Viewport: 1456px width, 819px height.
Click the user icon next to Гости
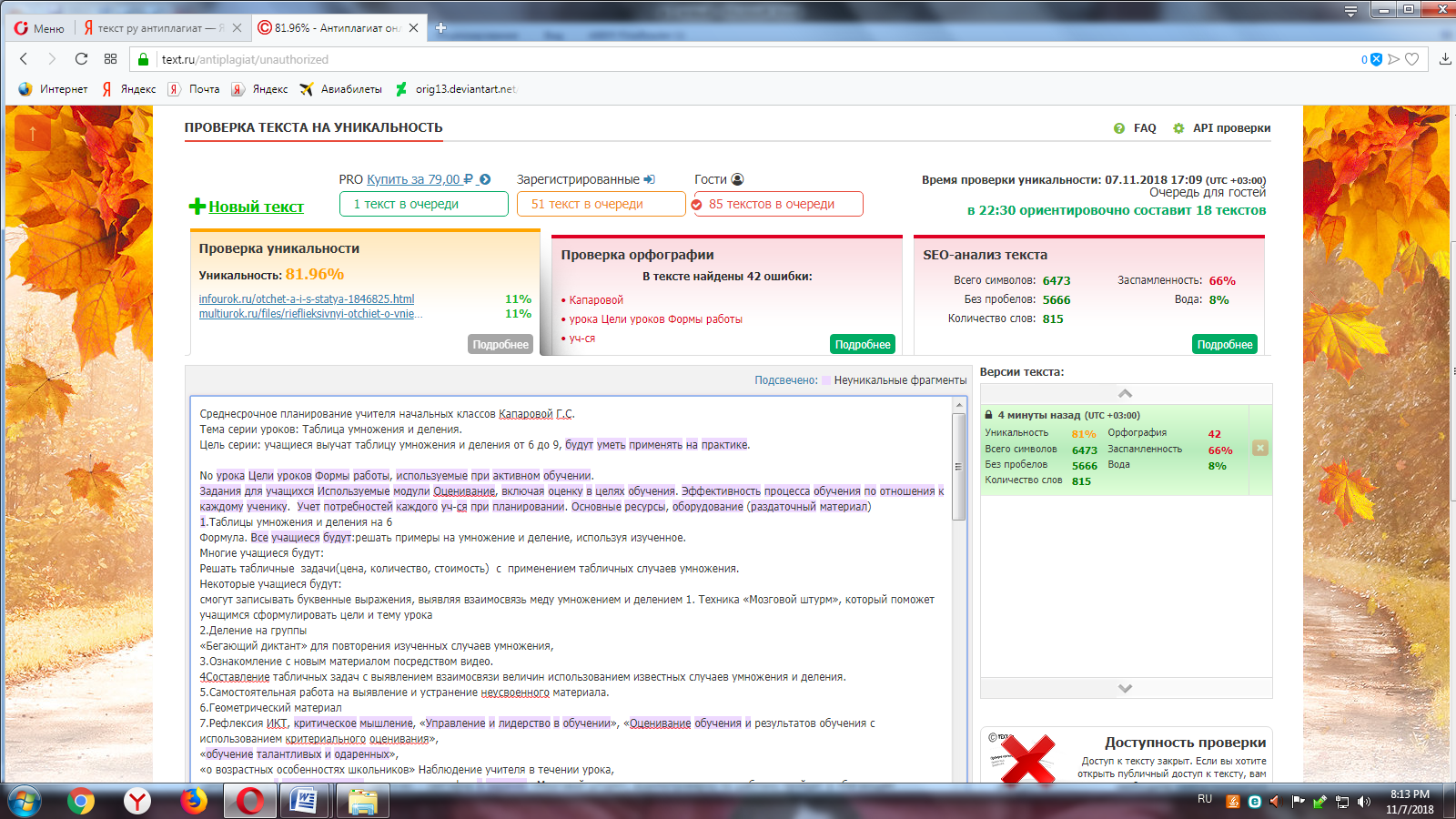click(x=737, y=179)
